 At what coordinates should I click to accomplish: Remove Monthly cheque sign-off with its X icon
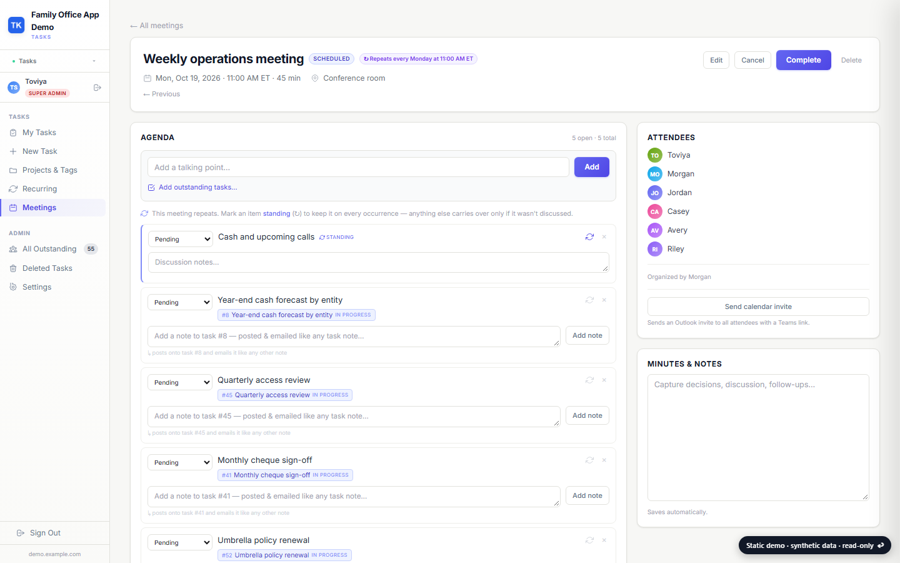tap(604, 460)
